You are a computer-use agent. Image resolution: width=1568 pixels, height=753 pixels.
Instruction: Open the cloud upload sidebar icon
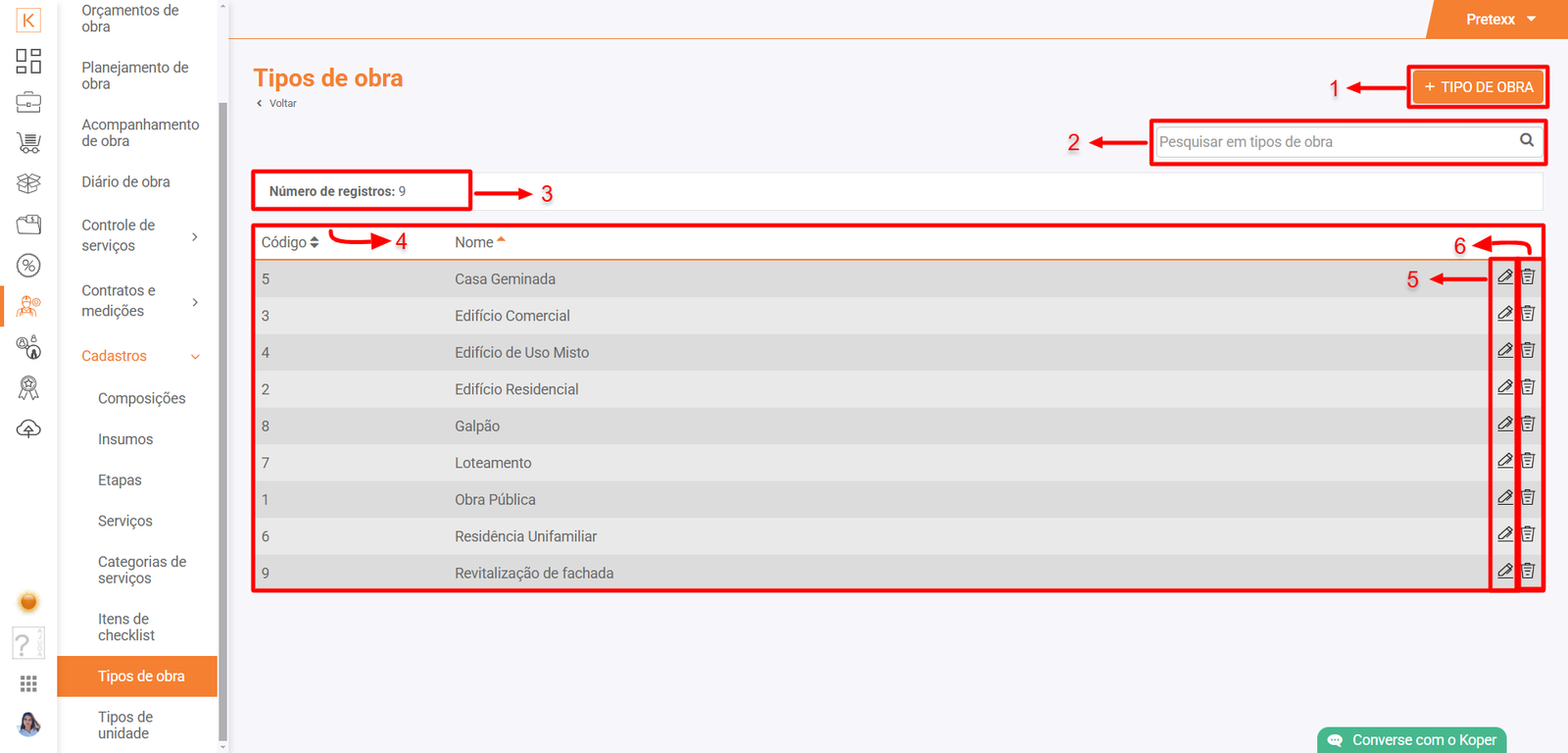(28, 429)
